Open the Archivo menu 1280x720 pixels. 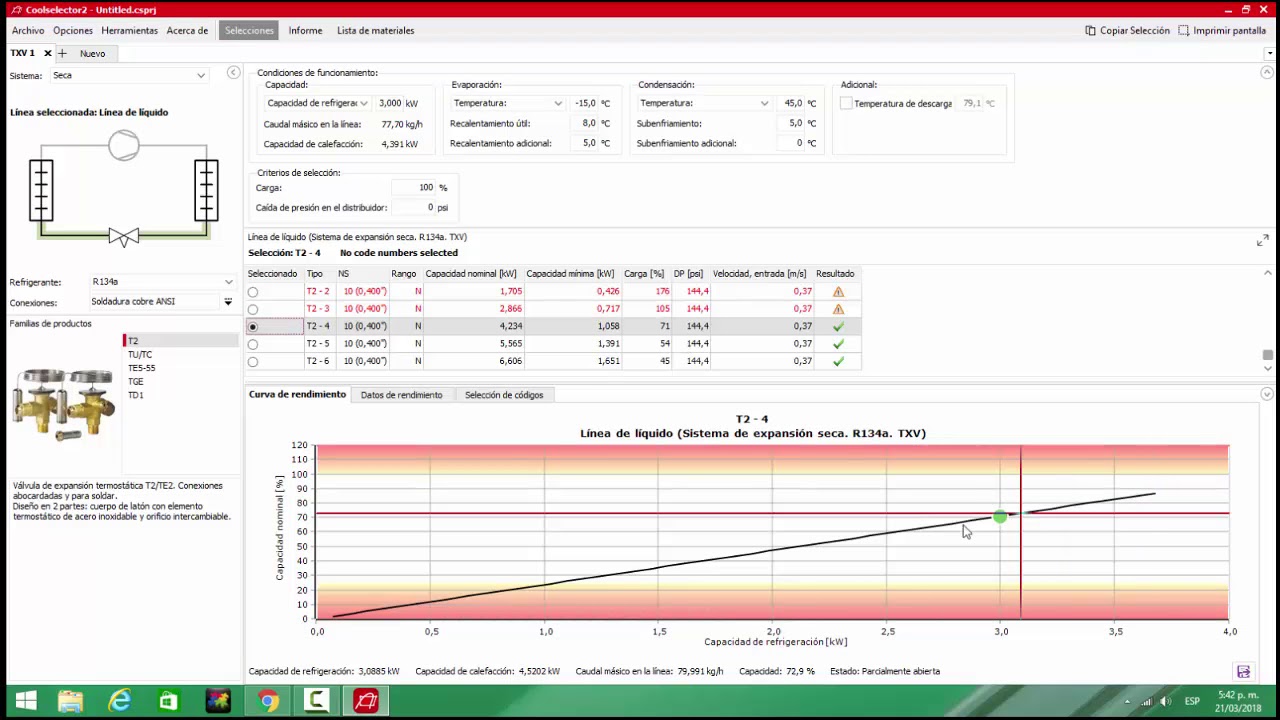[x=28, y=30]
